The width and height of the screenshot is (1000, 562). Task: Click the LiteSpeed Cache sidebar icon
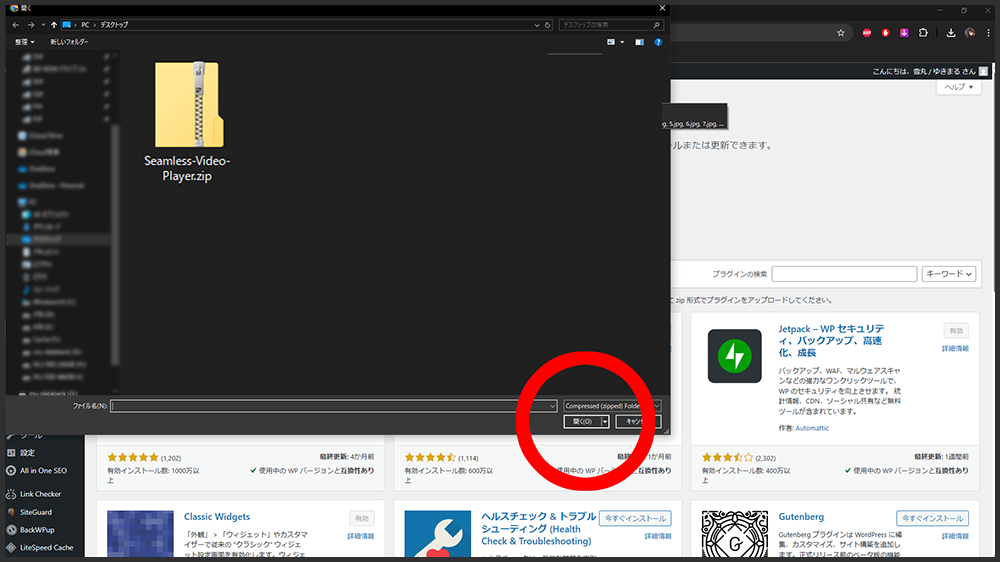coord(11,548)
